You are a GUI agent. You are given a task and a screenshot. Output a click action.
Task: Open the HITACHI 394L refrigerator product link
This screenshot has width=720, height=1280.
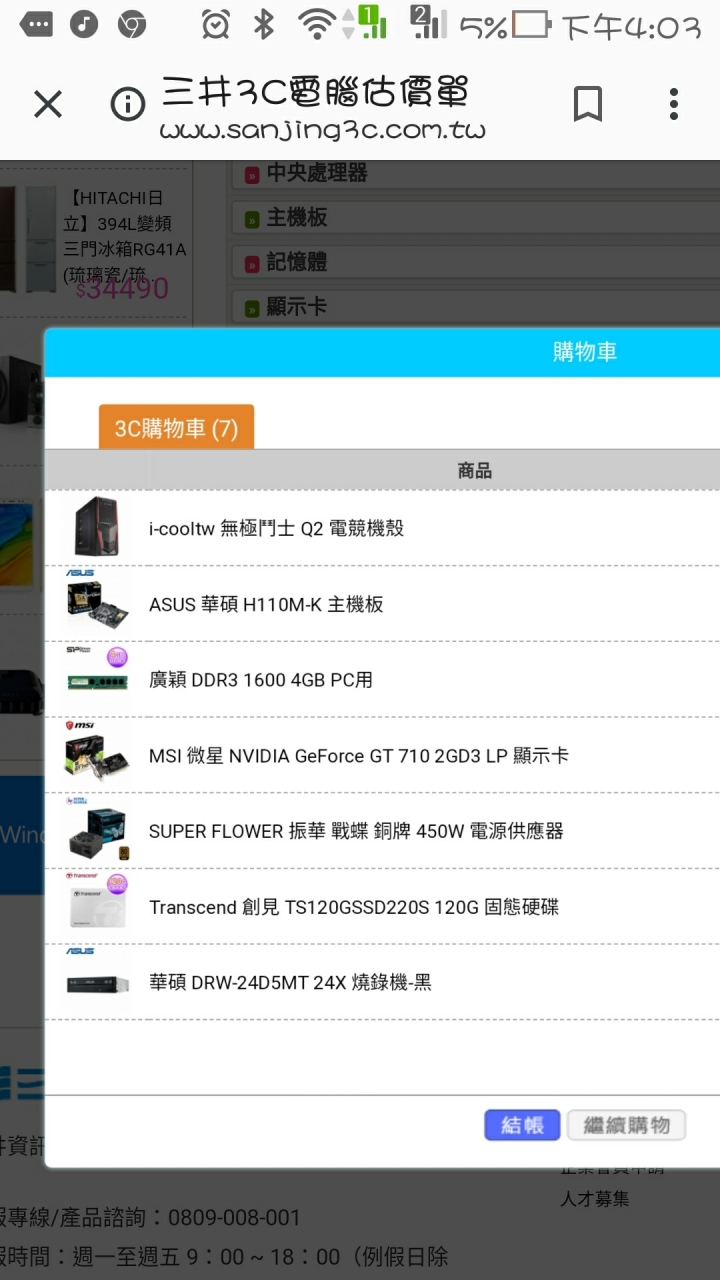coord(125,236)
